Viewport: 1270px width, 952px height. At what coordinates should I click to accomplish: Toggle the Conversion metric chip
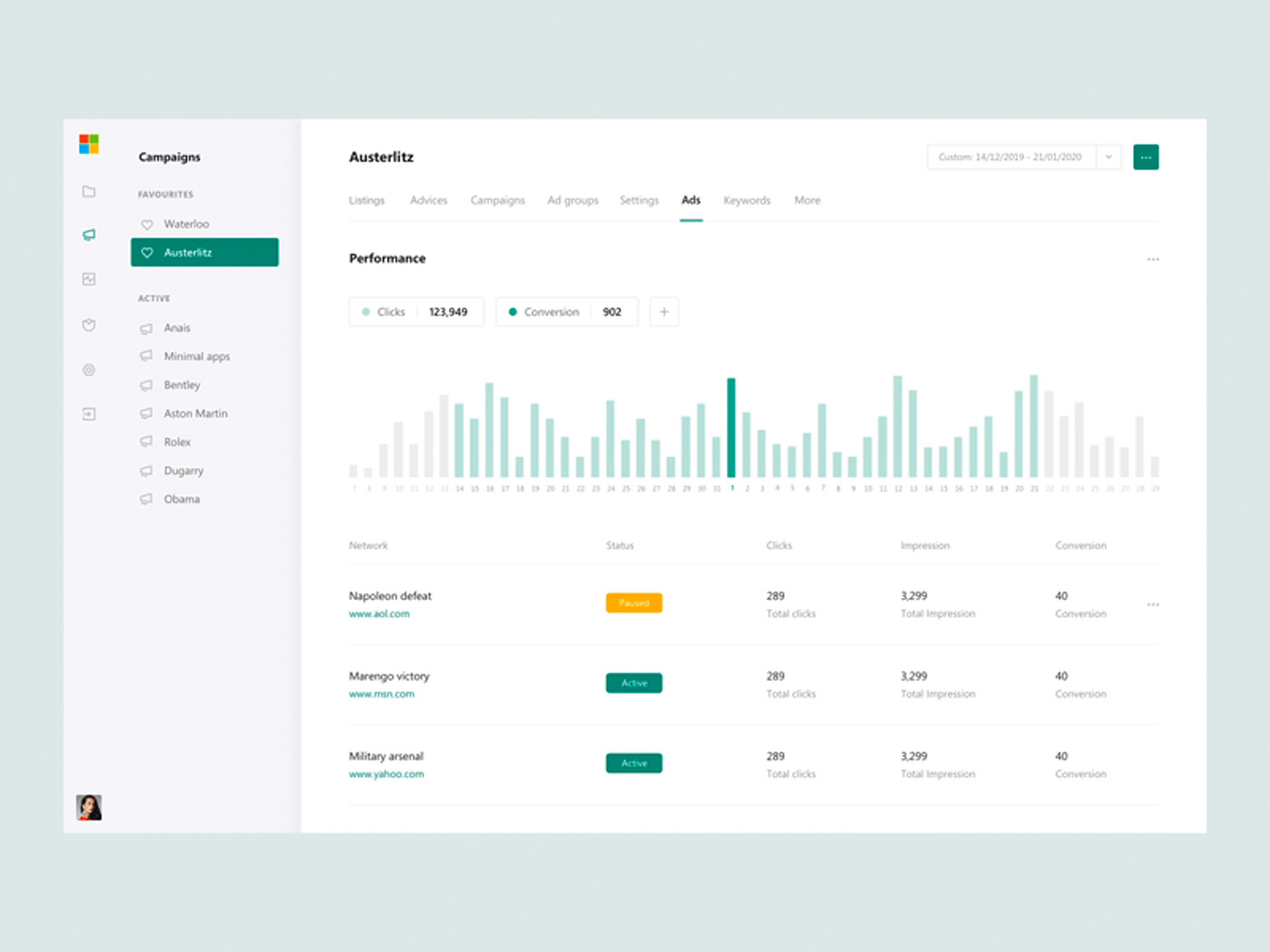click(566, 312)
